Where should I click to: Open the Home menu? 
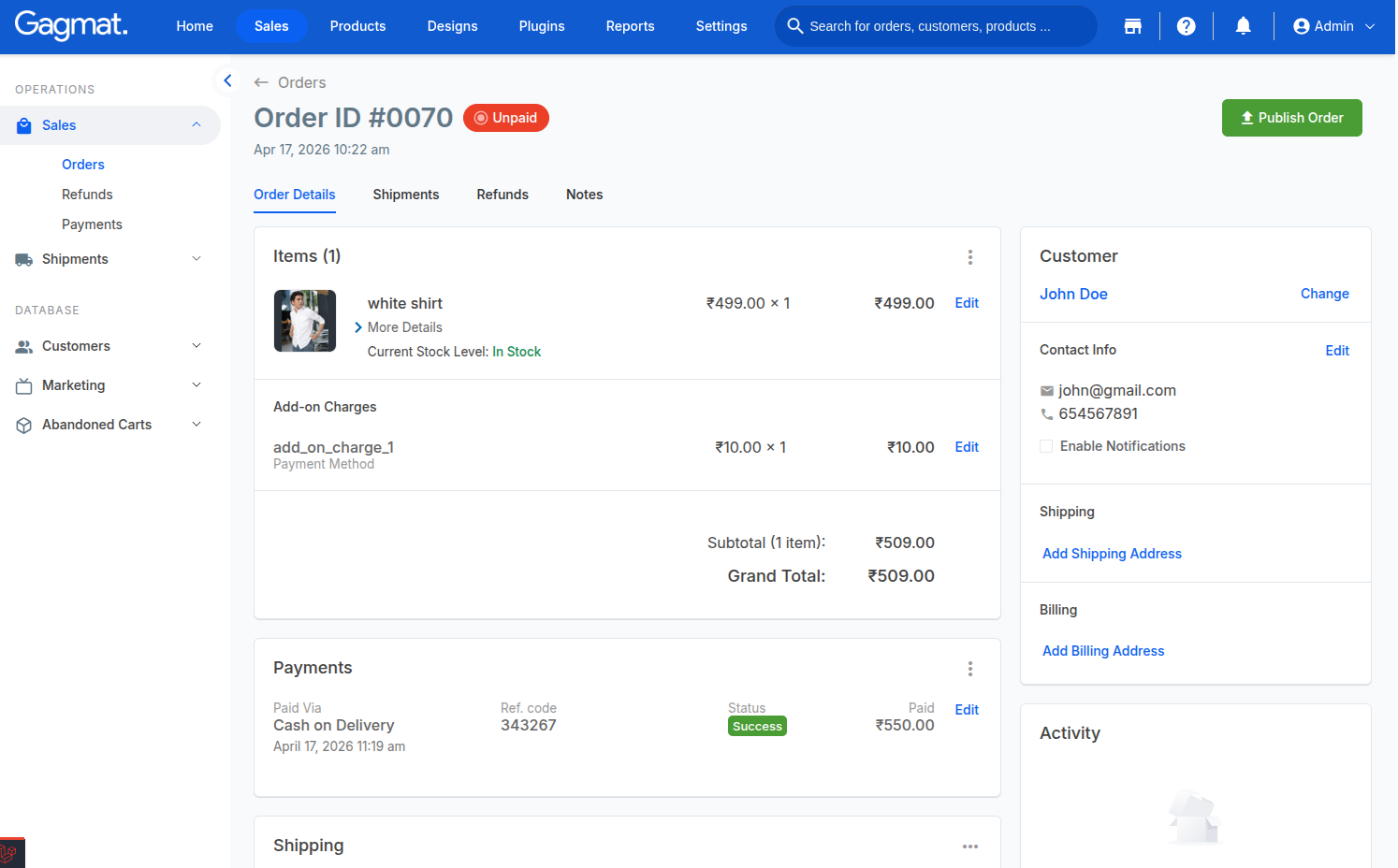195,26
